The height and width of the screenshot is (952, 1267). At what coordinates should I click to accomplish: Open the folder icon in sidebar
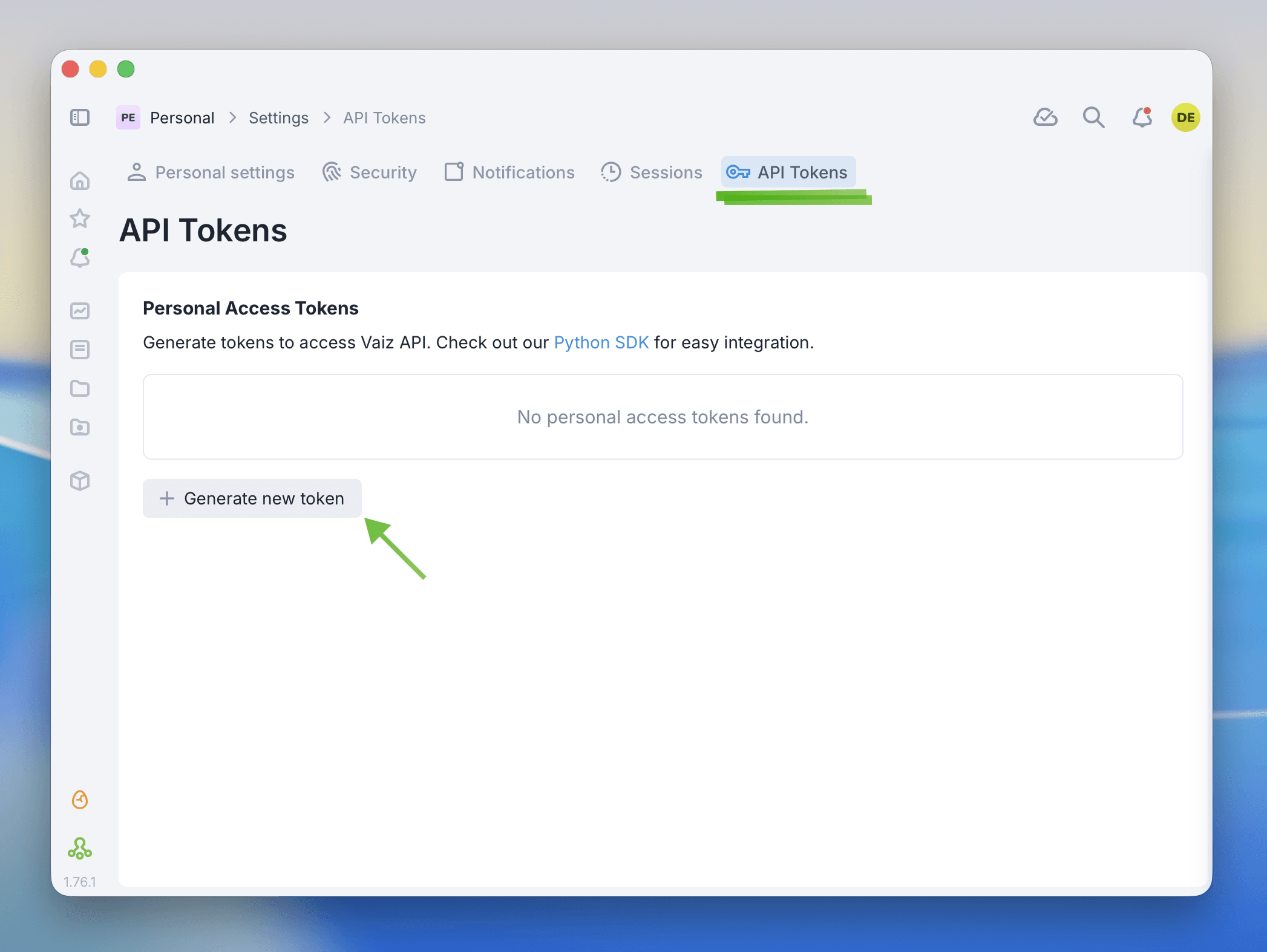pyautogui.click(x=80, y=388)
